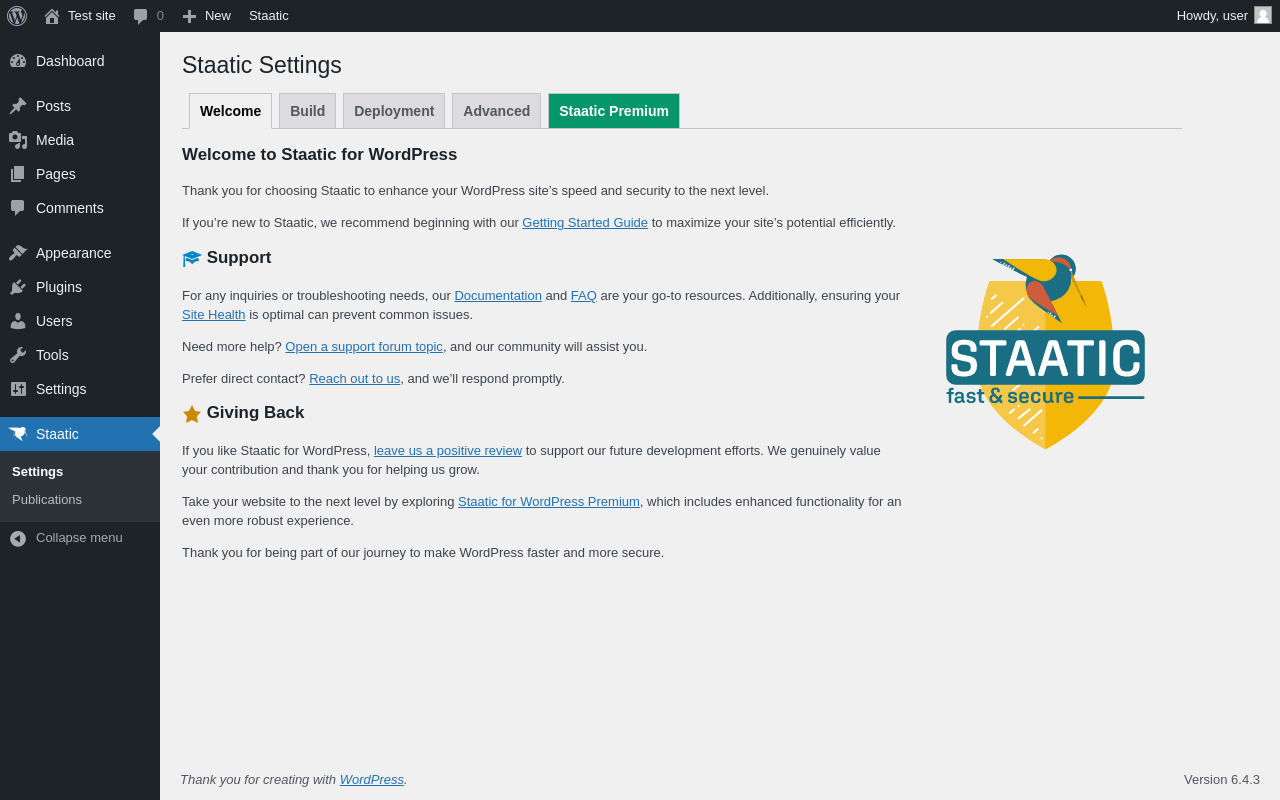Switch to the Build tab
This screenshot has width=1280, height=800.
click(307, 111)
